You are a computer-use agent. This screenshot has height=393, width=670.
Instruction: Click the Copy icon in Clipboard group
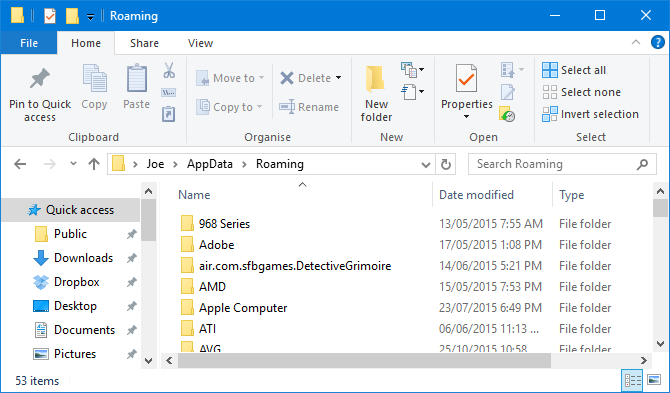pyautogui.click(x=94, y=79)
